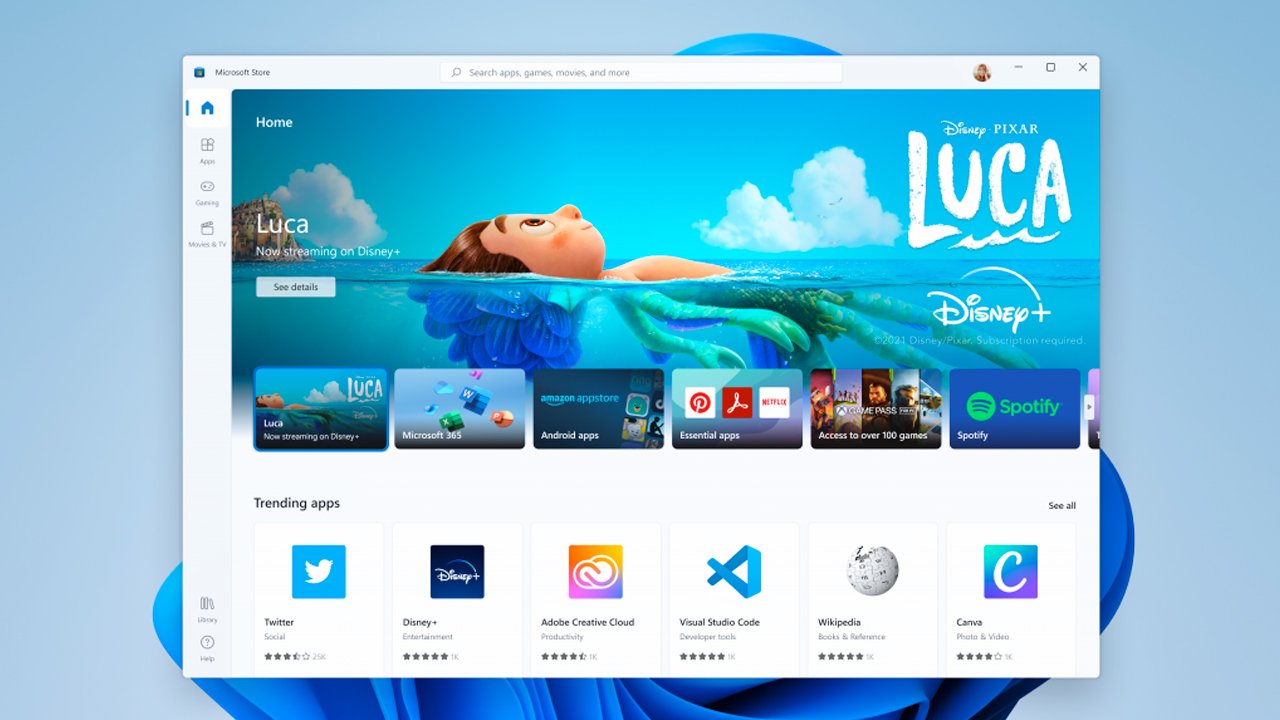The height and width of the screenshot is (720, 1280).
Task: Open the Home sidebar icon
Action: [x=207, y=108]
